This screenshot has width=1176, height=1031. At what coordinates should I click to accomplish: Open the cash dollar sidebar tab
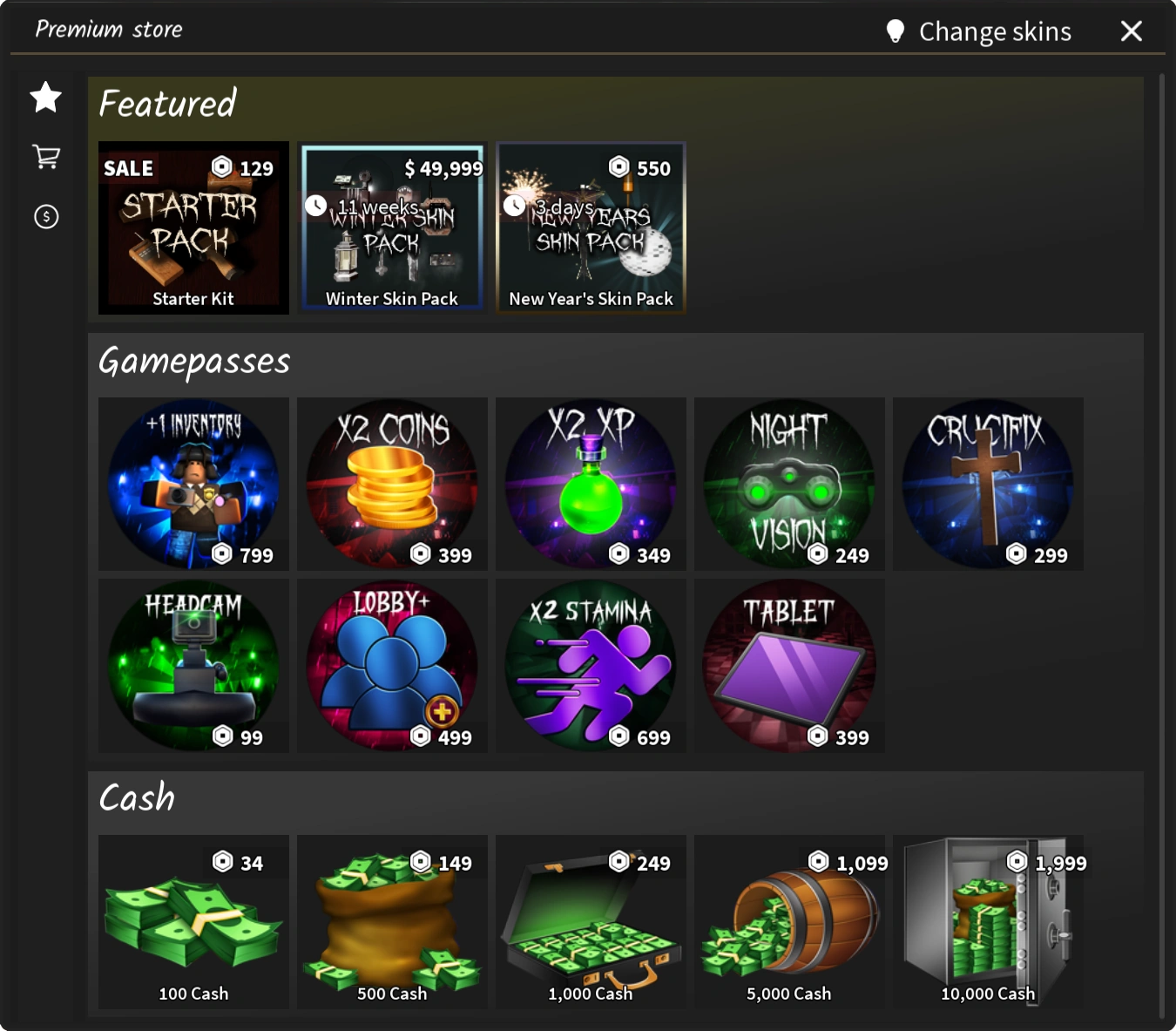click(x=46, y=216)
